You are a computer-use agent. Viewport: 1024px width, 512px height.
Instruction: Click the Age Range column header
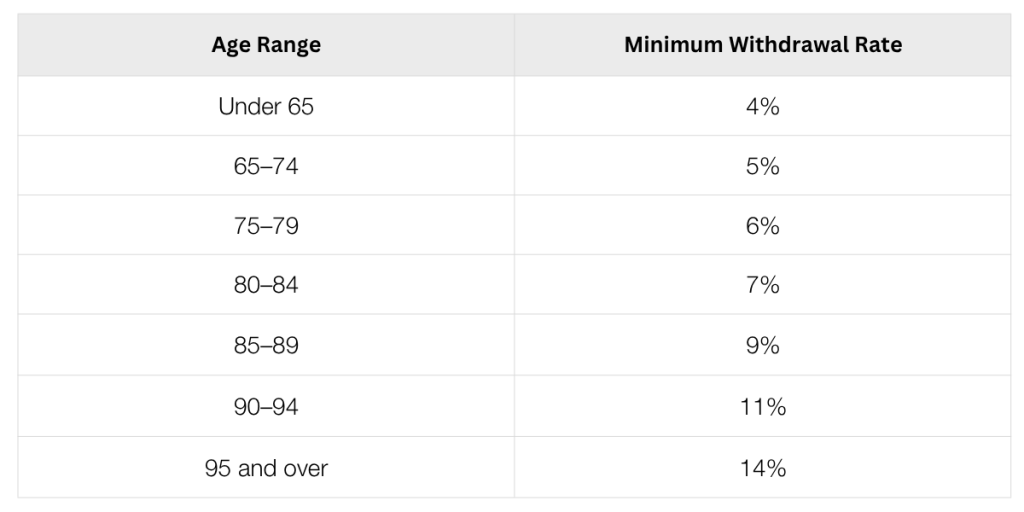coord(266,46)
